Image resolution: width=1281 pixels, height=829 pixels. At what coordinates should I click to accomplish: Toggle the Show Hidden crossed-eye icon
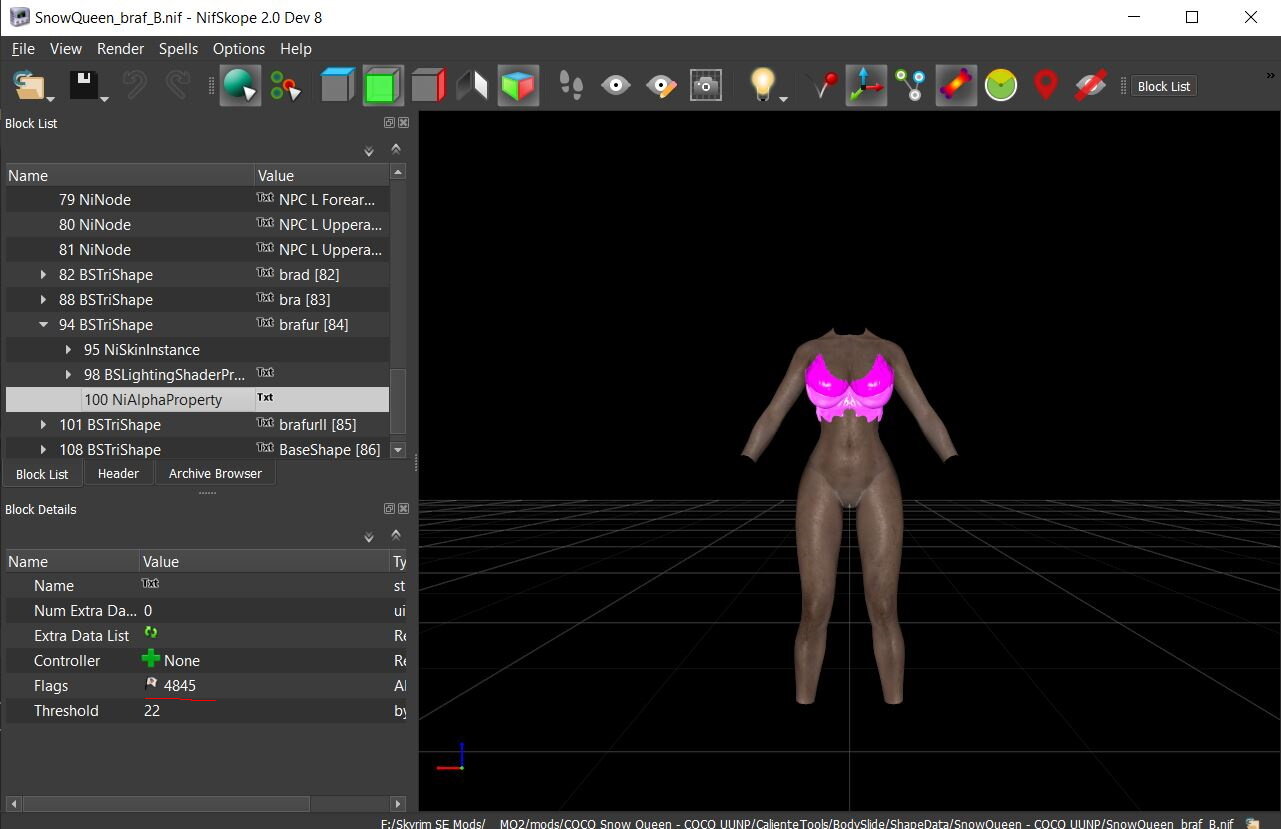(x=1090, y=85)
